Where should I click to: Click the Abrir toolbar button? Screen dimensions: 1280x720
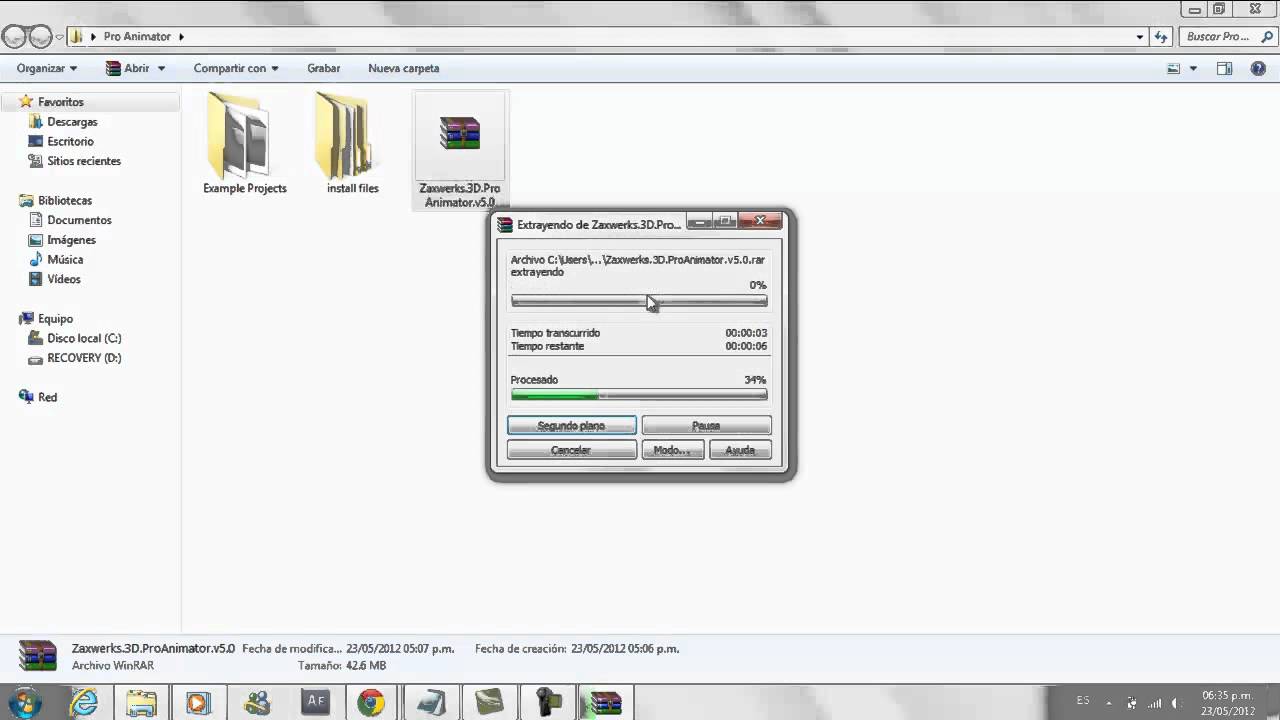point(128,68)
